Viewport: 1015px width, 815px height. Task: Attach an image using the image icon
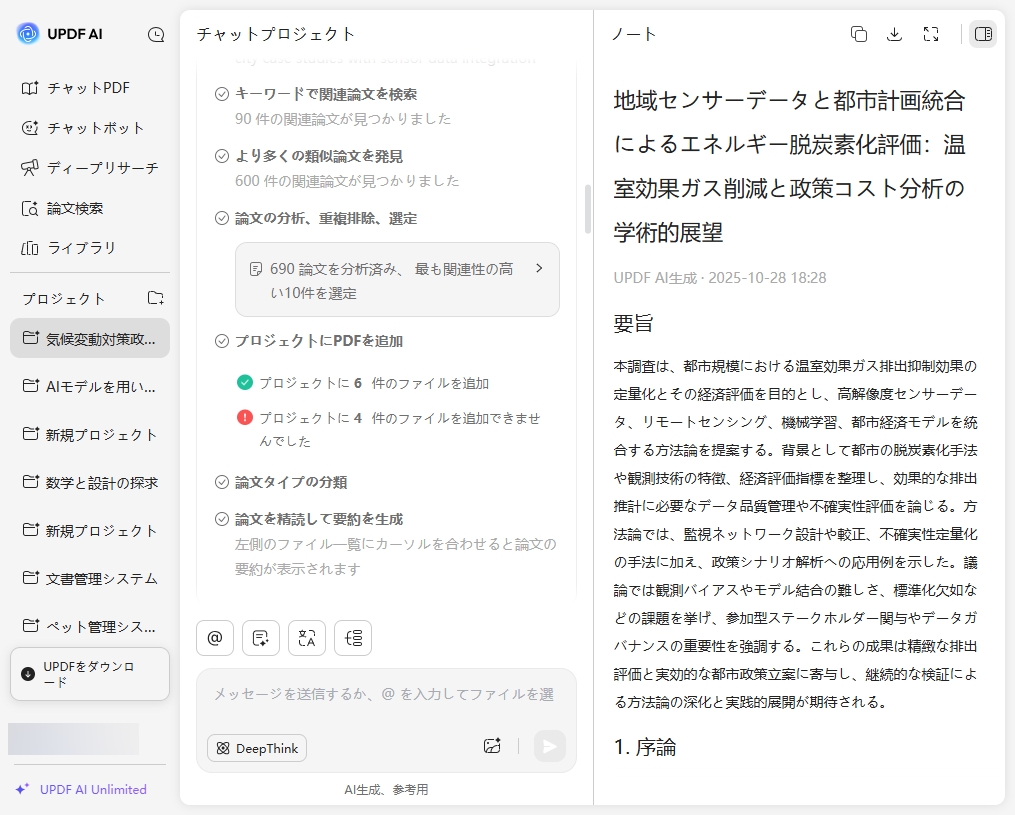[491, 746]
